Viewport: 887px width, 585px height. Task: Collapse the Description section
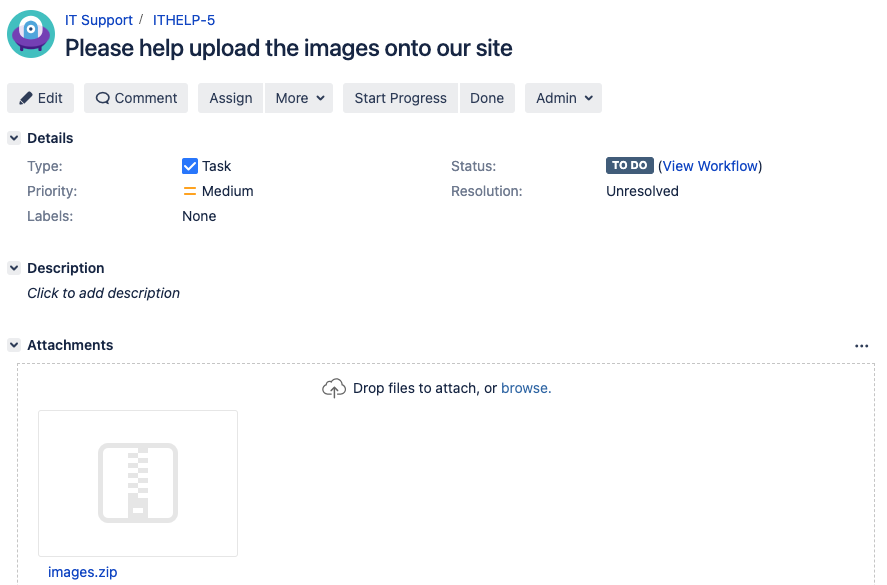pos(14,268)
